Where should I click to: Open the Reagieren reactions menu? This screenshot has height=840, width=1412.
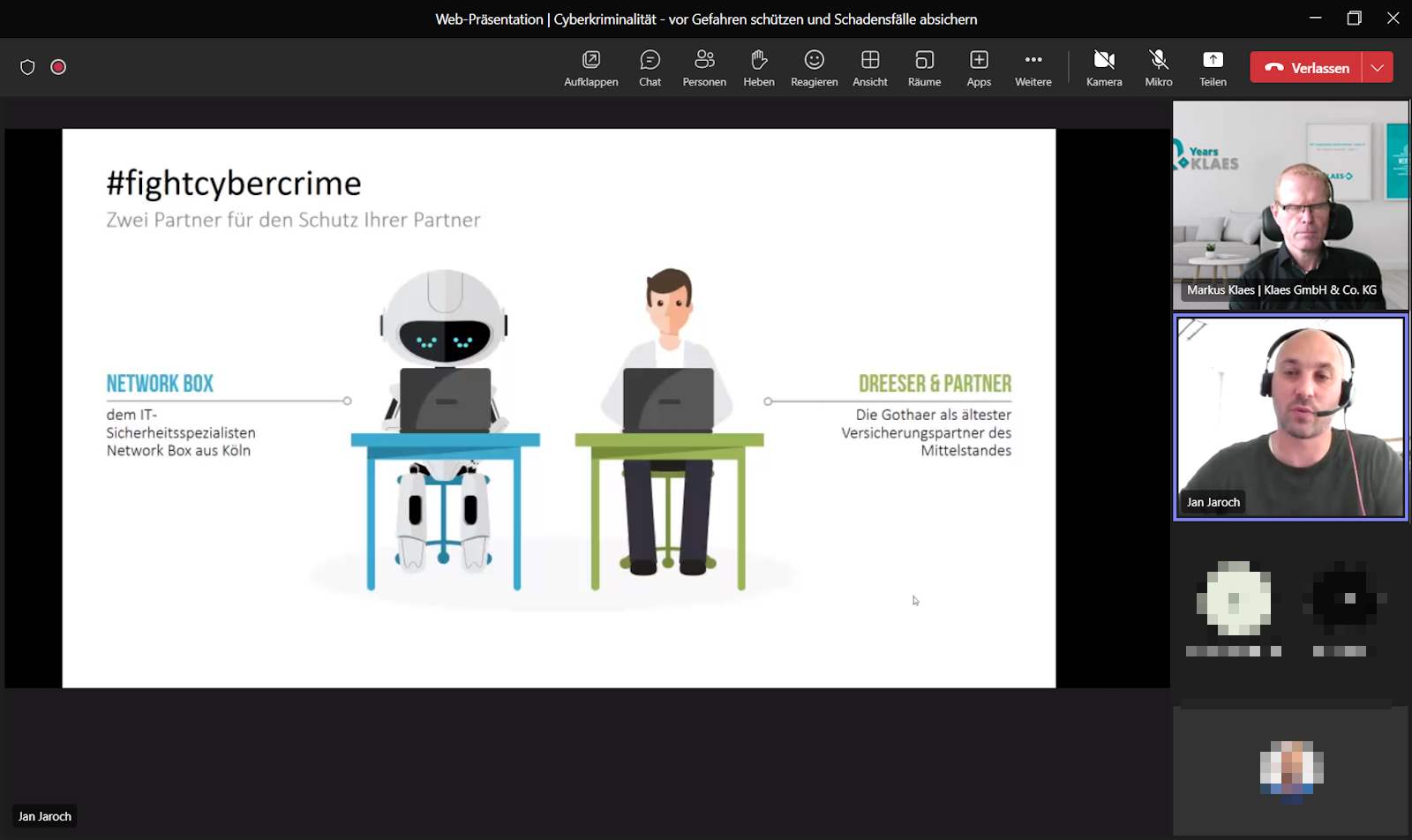pyautogui.click(x=815, y=68)
